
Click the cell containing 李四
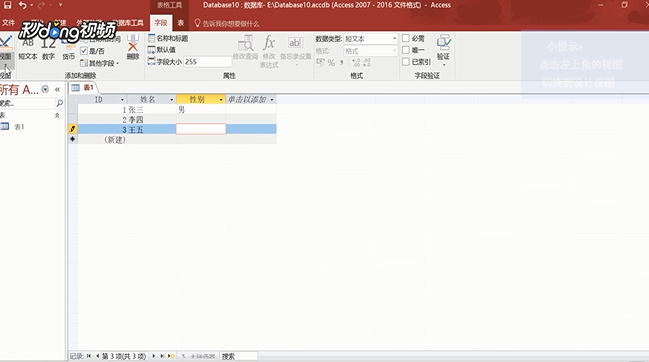[151, 120]
